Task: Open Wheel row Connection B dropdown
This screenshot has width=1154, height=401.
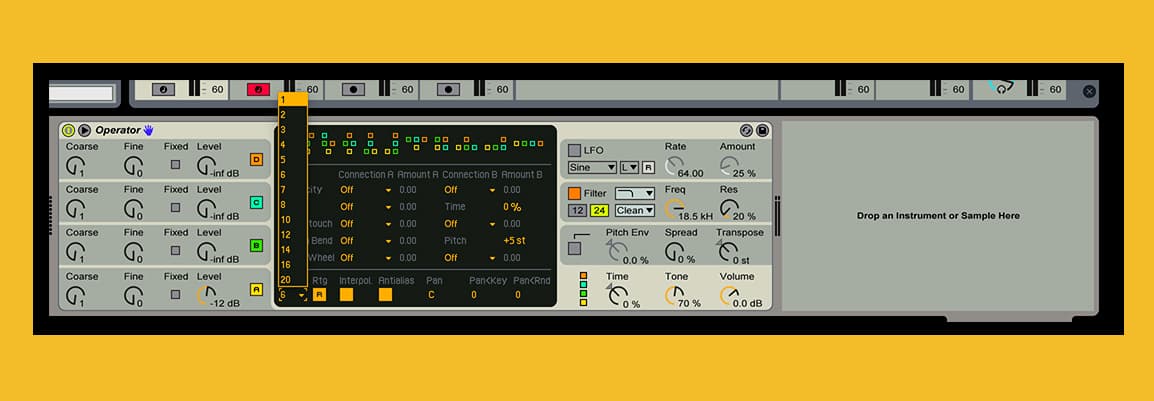Action: point(470,258)
